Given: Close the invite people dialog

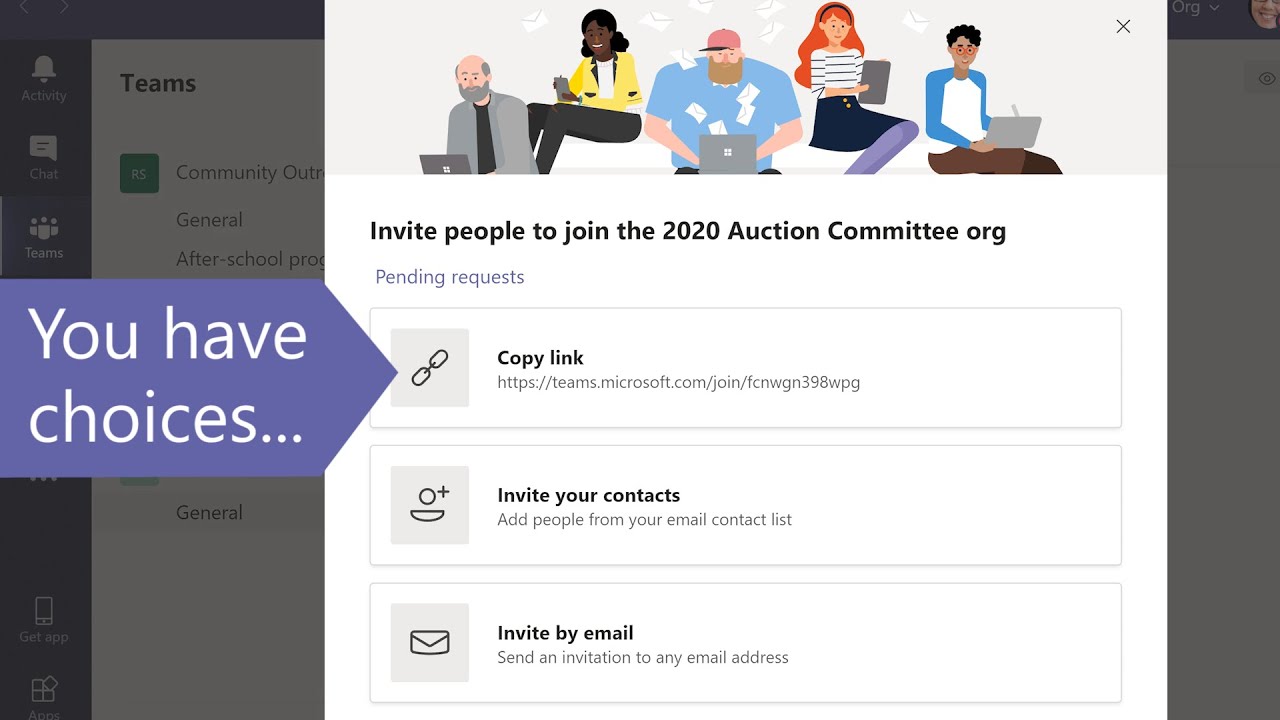Looking at the screenshot, I should coord(1123,27).
